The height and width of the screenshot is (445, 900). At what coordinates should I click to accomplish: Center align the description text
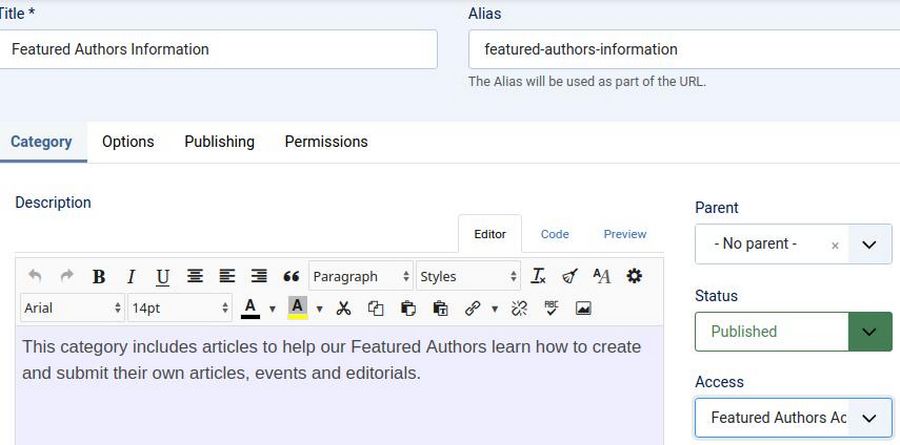coord(195,277)
